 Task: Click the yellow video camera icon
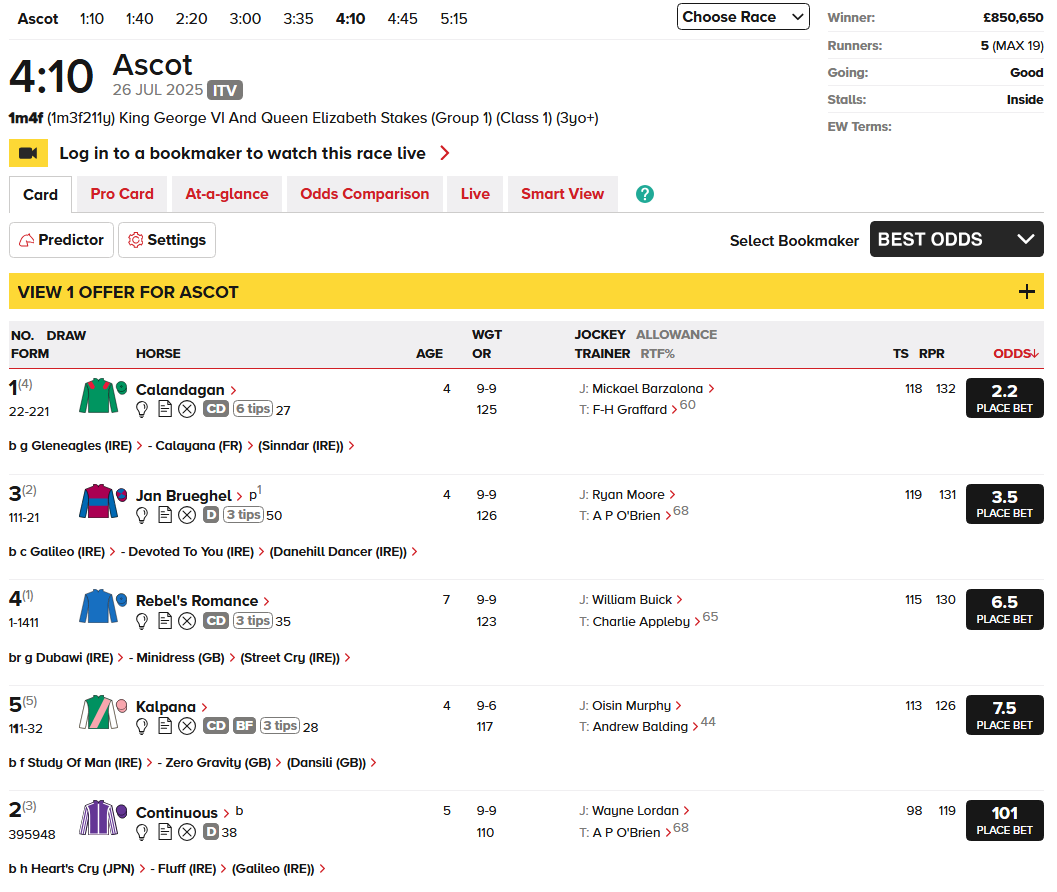click(28, 153)
